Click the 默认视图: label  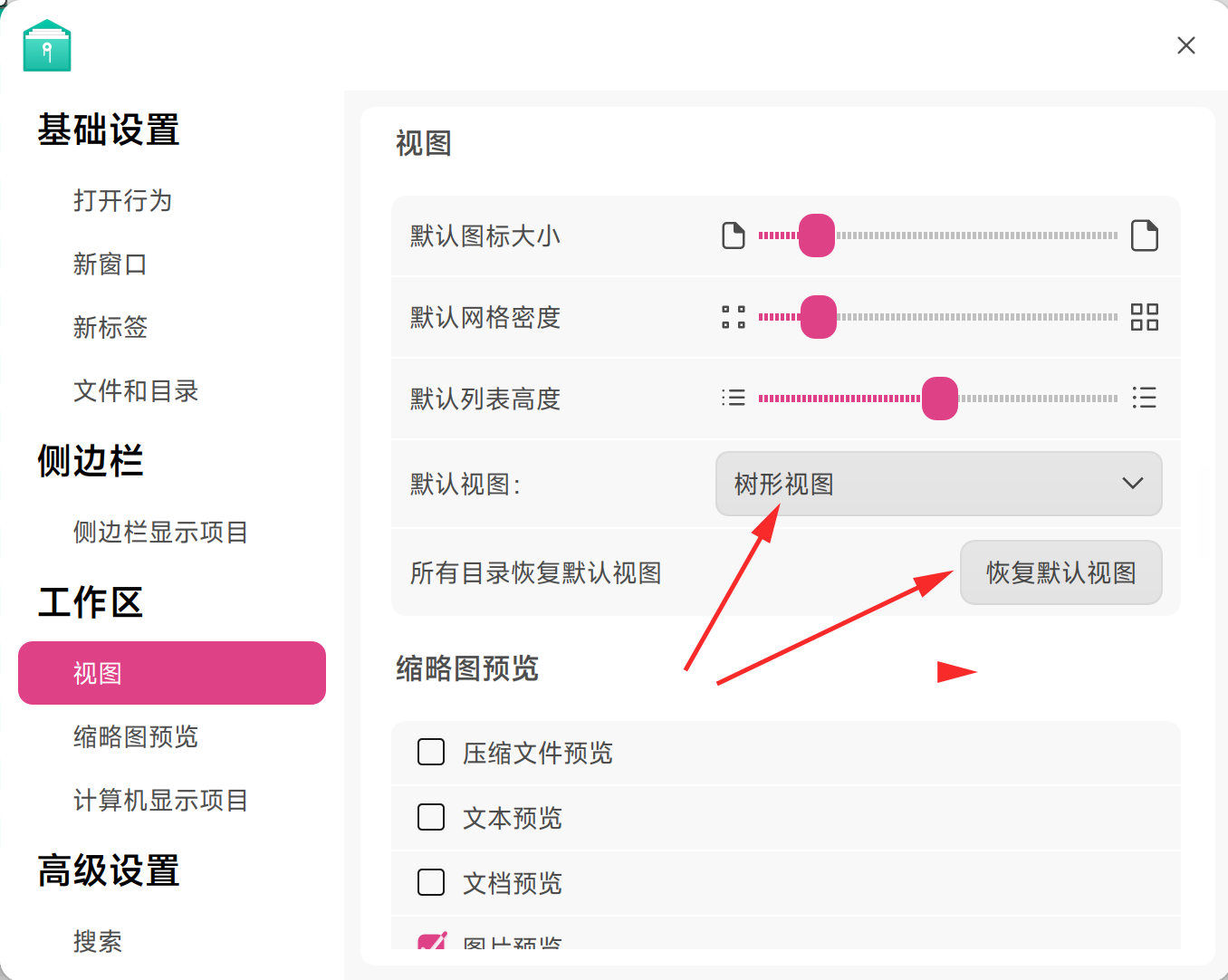point(465,484)
